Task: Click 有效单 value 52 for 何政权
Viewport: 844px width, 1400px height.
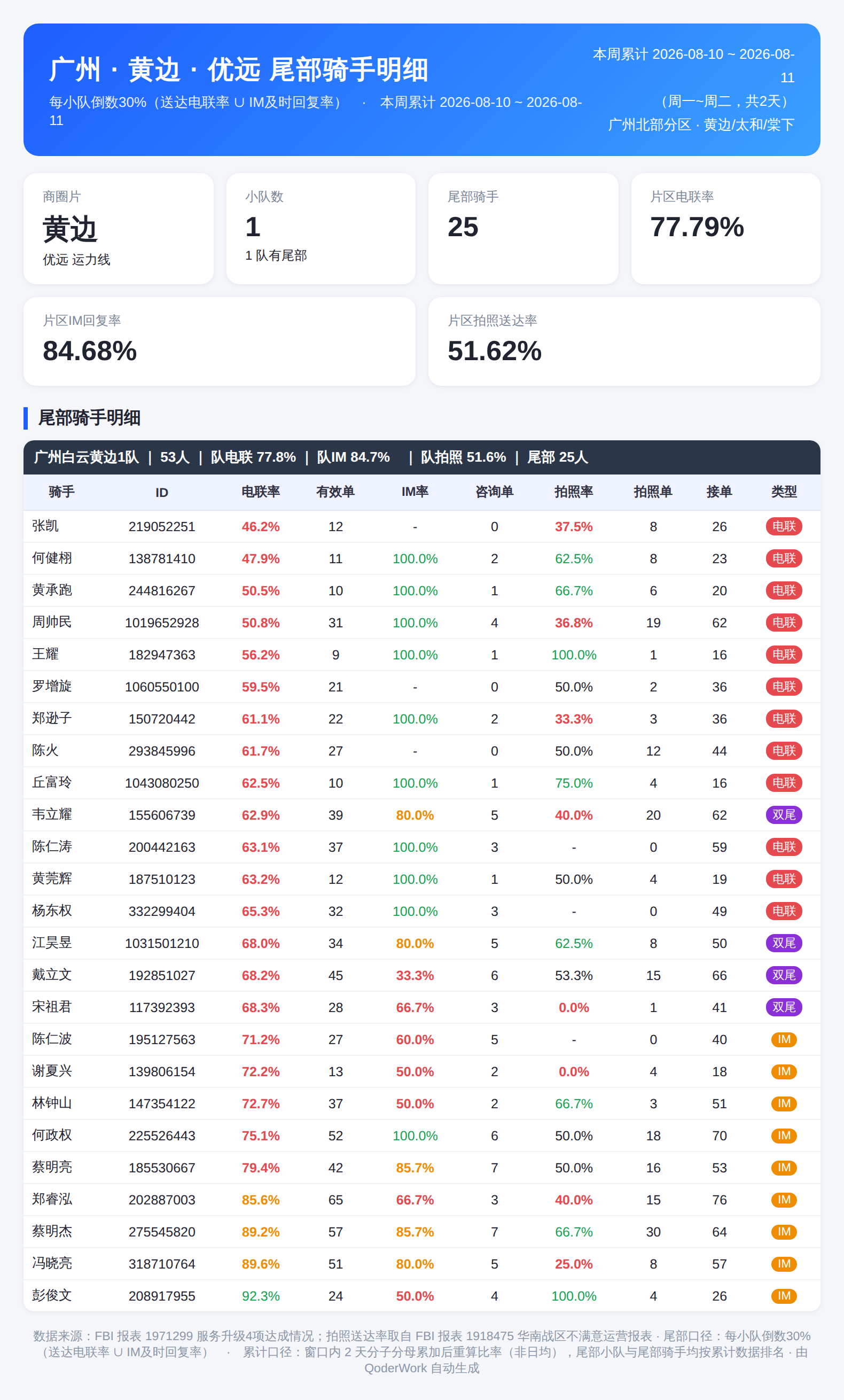Action: [335, 1136]
